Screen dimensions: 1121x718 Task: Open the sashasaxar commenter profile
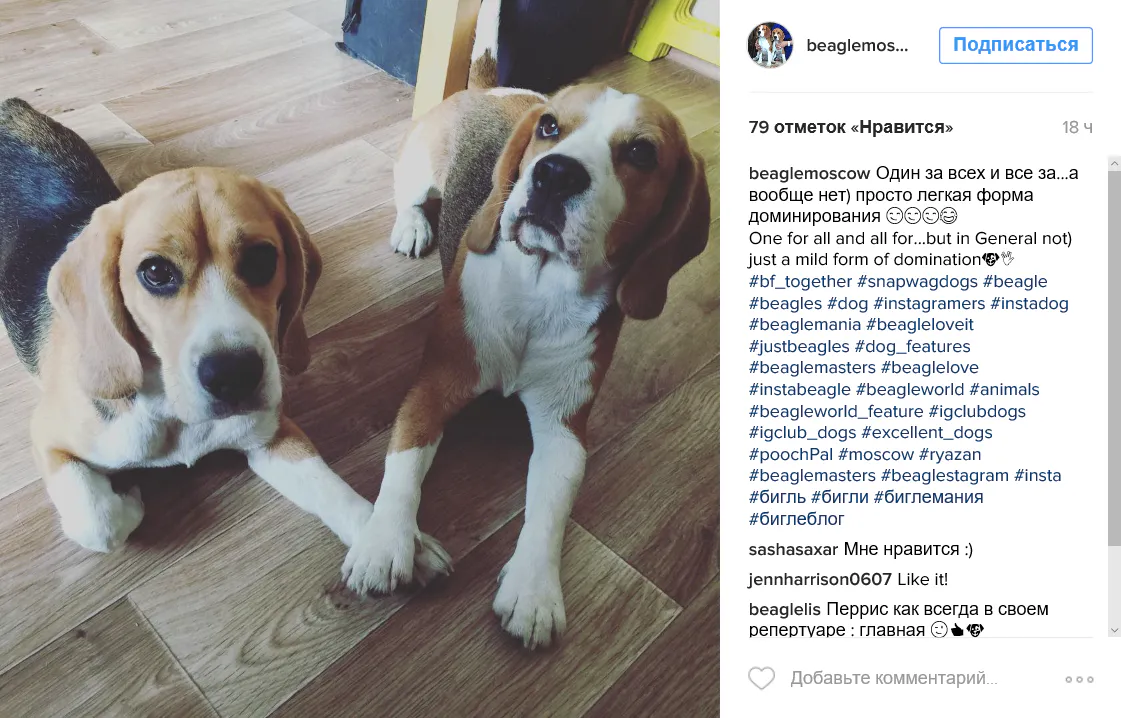pos(793,549)
